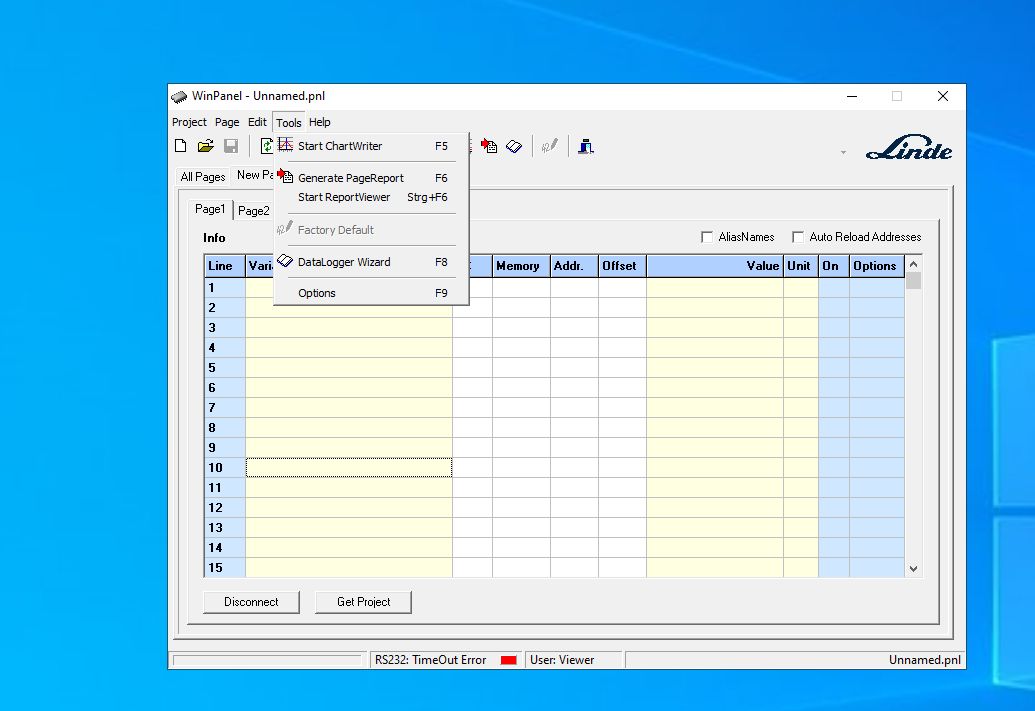Open the Edit menu
Viewport: 1035px width, 711px height.
[257, 122]
